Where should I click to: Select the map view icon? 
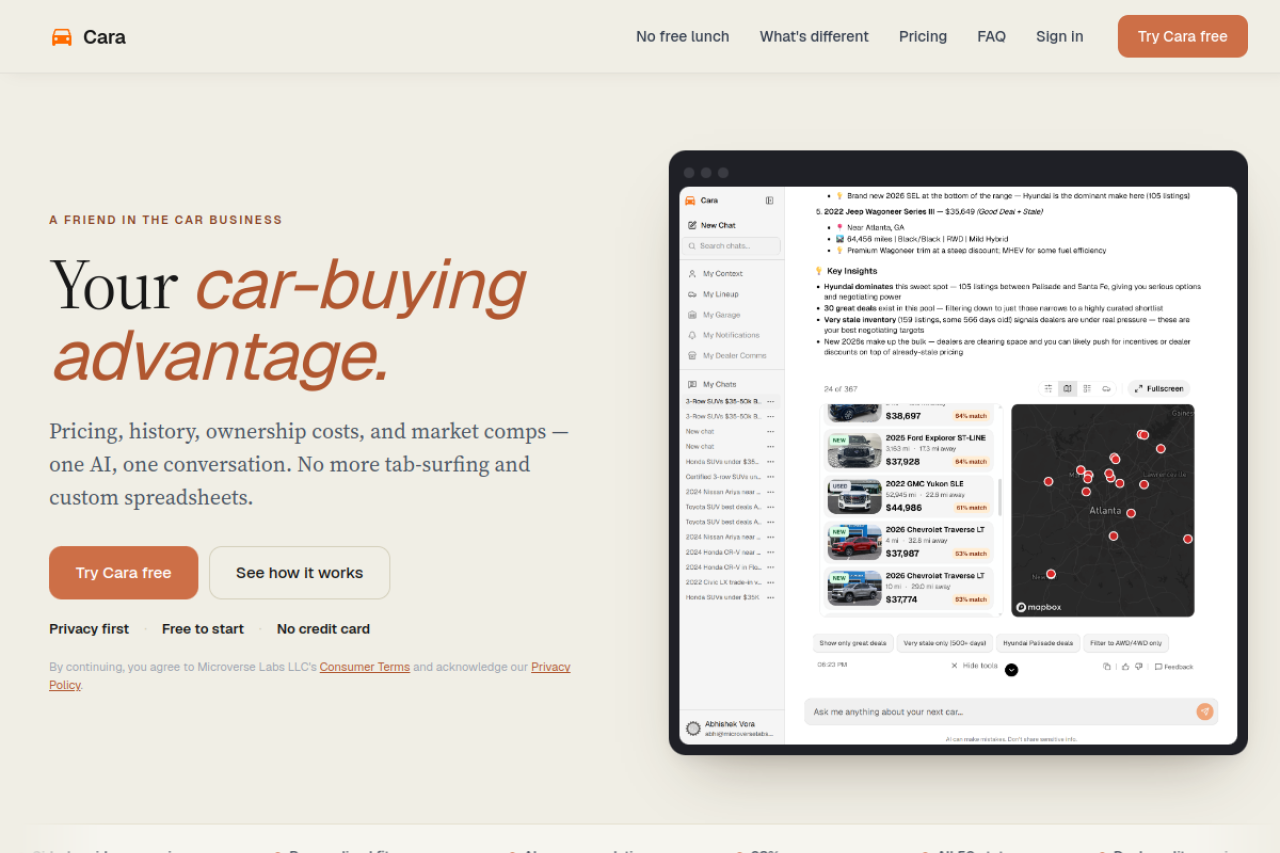(1067, 388)
